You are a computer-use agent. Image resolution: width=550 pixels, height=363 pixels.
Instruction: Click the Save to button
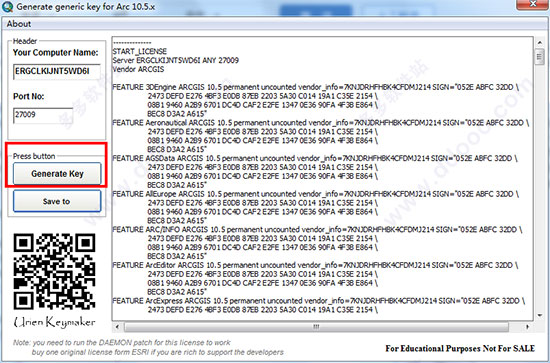57,201
